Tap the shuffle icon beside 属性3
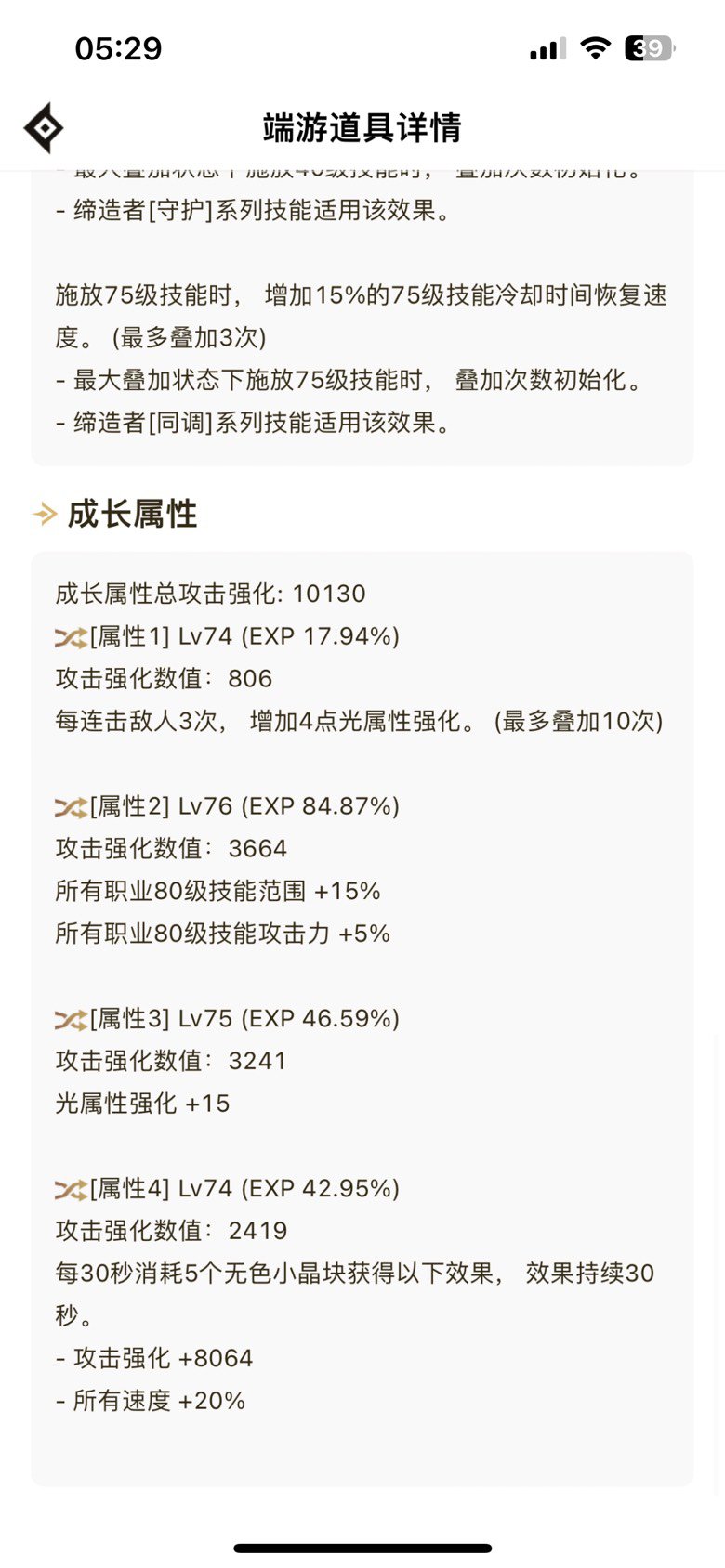 coord(71,1020)
